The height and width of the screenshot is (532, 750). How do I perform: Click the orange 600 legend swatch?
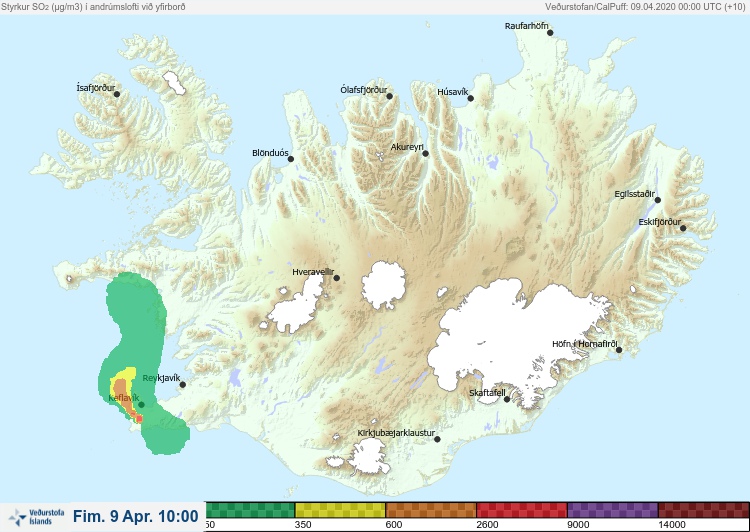[x=431, y=510]
